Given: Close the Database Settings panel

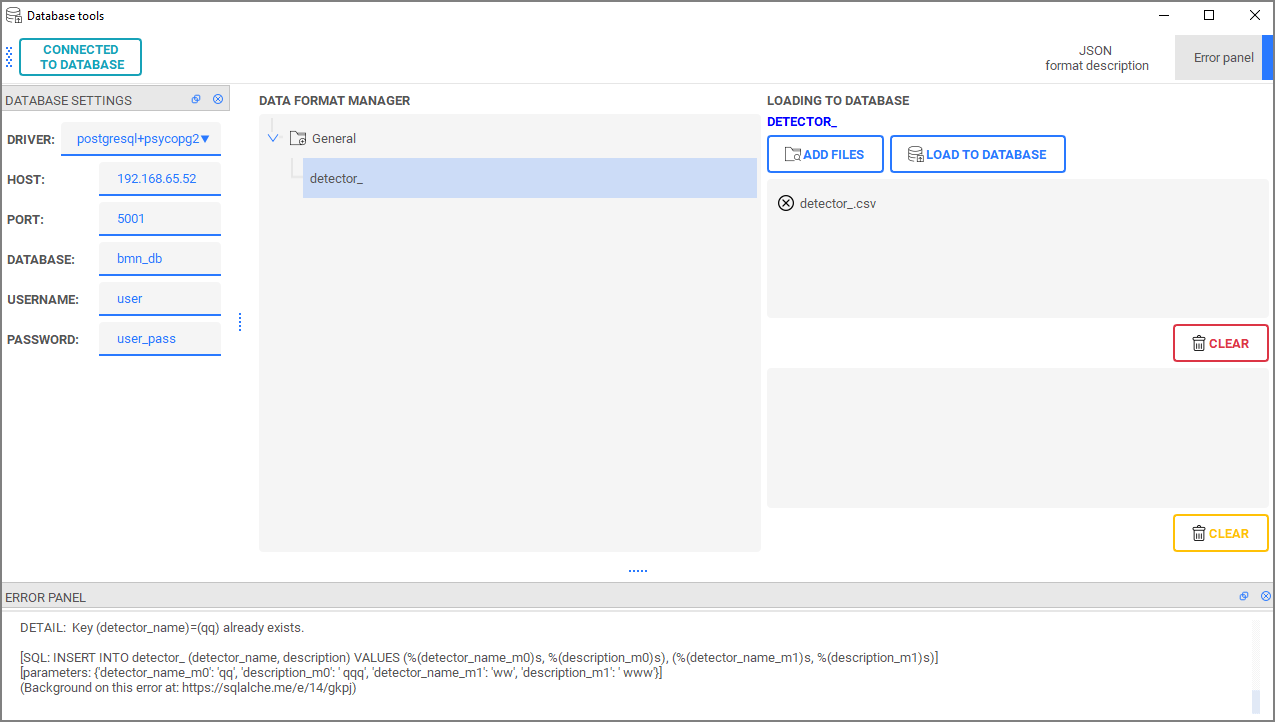Looking at the screenshot, I should tap(218, 99).
